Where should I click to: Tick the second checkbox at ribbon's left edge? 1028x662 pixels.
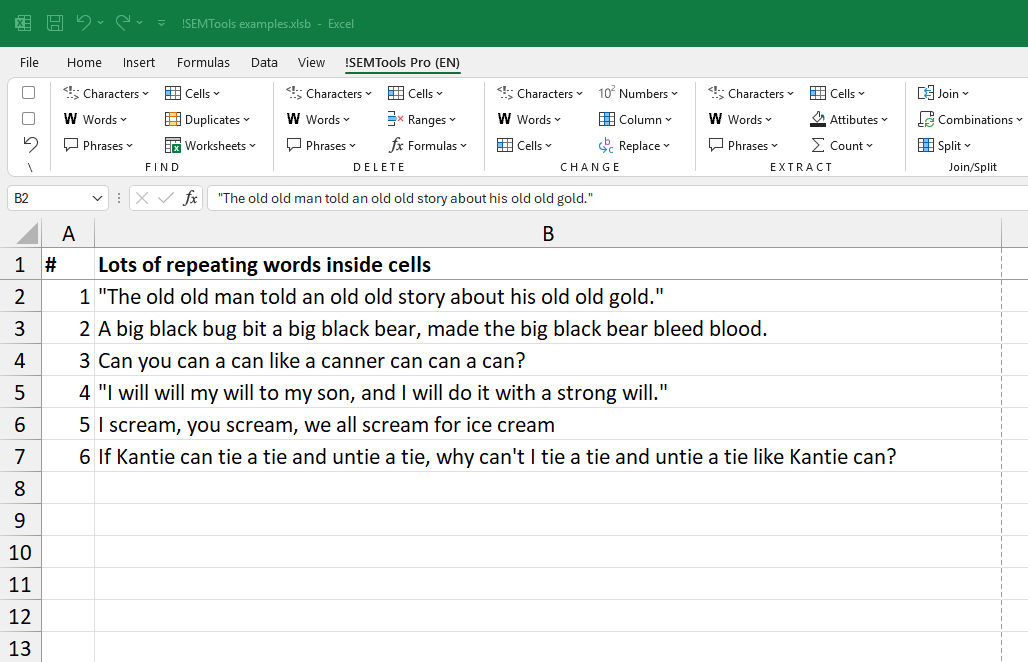click(x=29, y=119)
